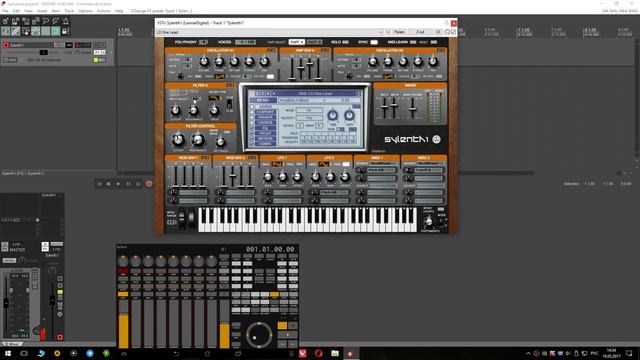Toggle the envelope move toolbar icon
This screenshot has height=360, width=640.
pos(36,31)
